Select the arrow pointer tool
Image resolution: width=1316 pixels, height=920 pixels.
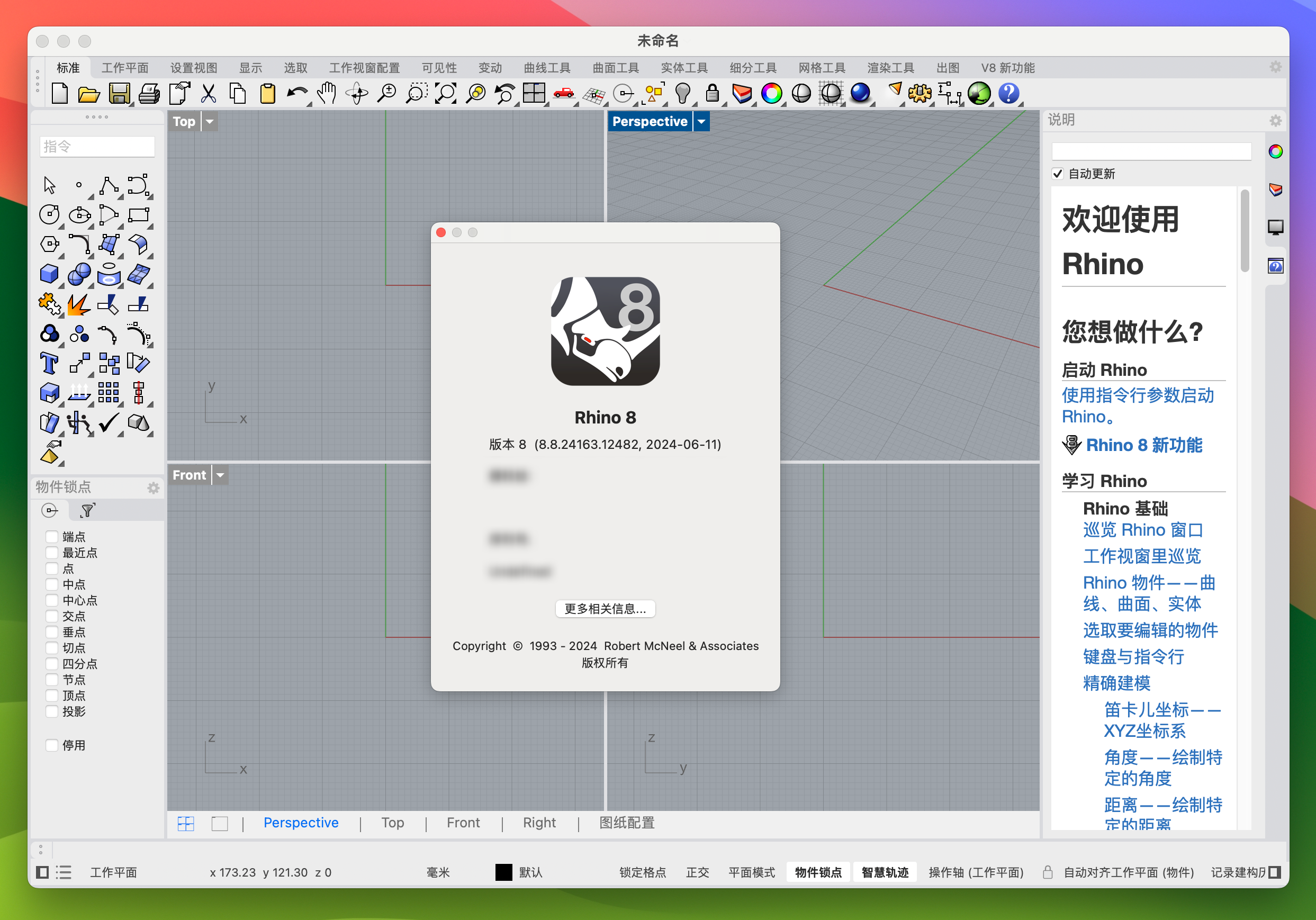(49, 186)
